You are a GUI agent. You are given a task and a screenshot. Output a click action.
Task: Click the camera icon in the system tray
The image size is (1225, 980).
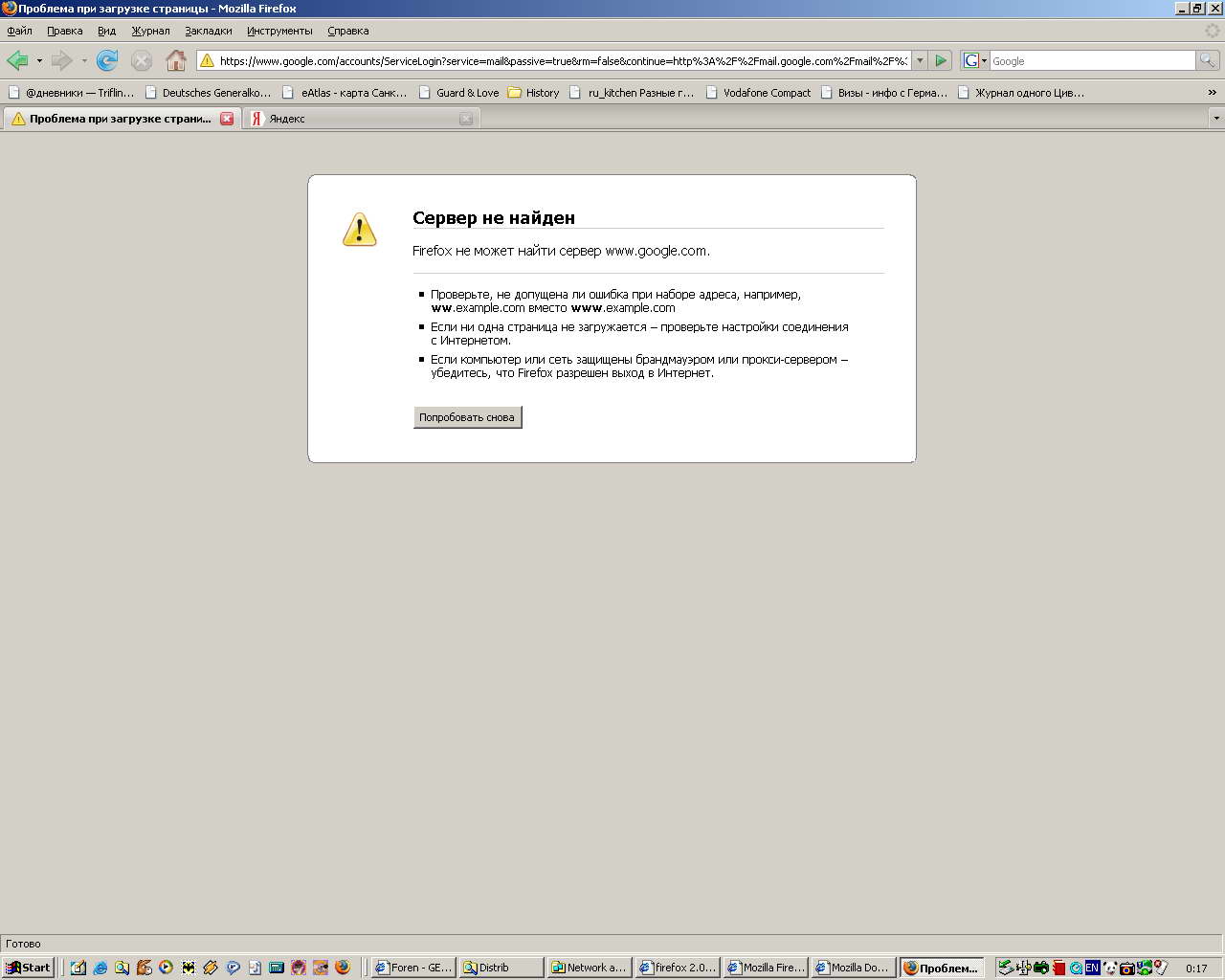tap(1127, 968)
